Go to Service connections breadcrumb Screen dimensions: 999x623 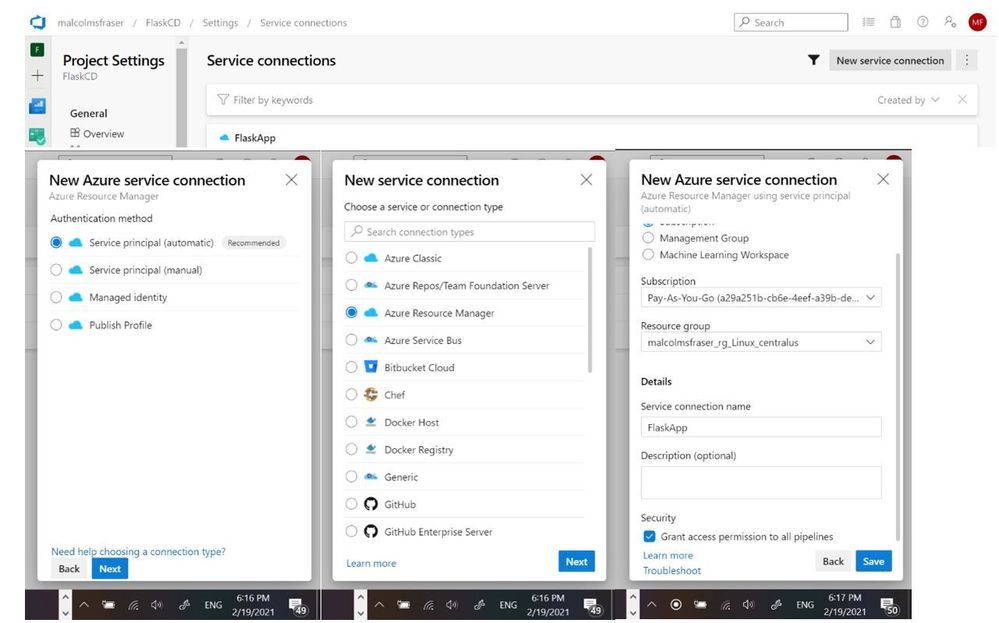click(303, 22)
